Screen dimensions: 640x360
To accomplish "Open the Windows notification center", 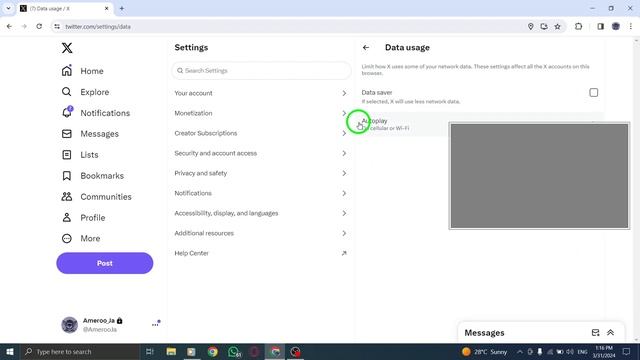I will point(627,351).
